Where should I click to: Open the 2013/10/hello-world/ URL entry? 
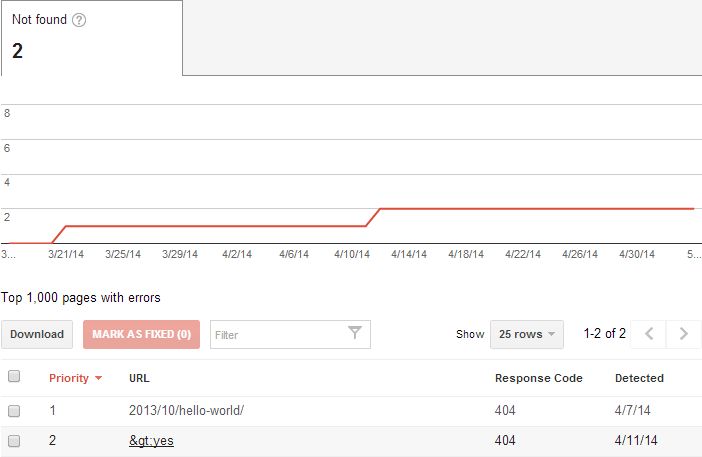(186, 410)
